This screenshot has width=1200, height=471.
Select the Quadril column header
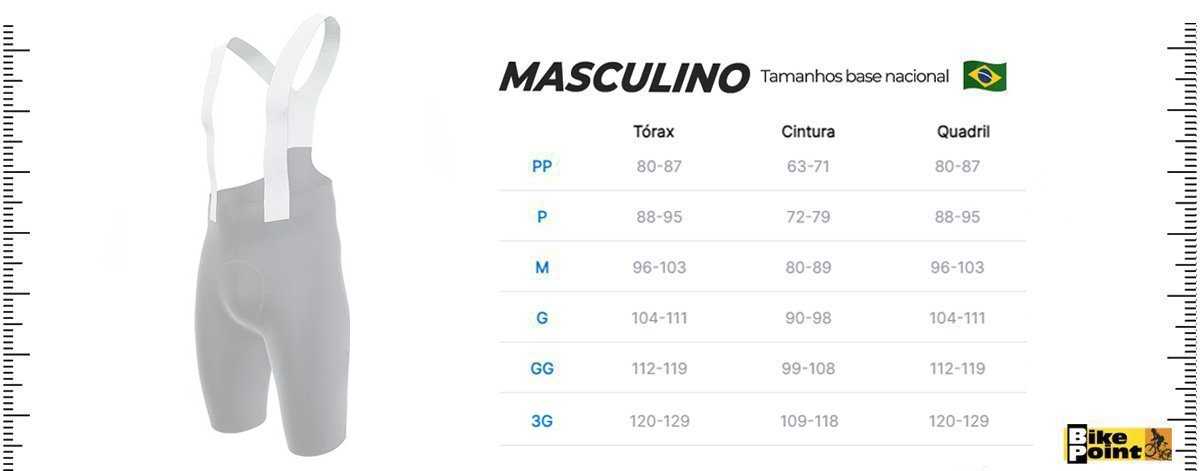963,131
